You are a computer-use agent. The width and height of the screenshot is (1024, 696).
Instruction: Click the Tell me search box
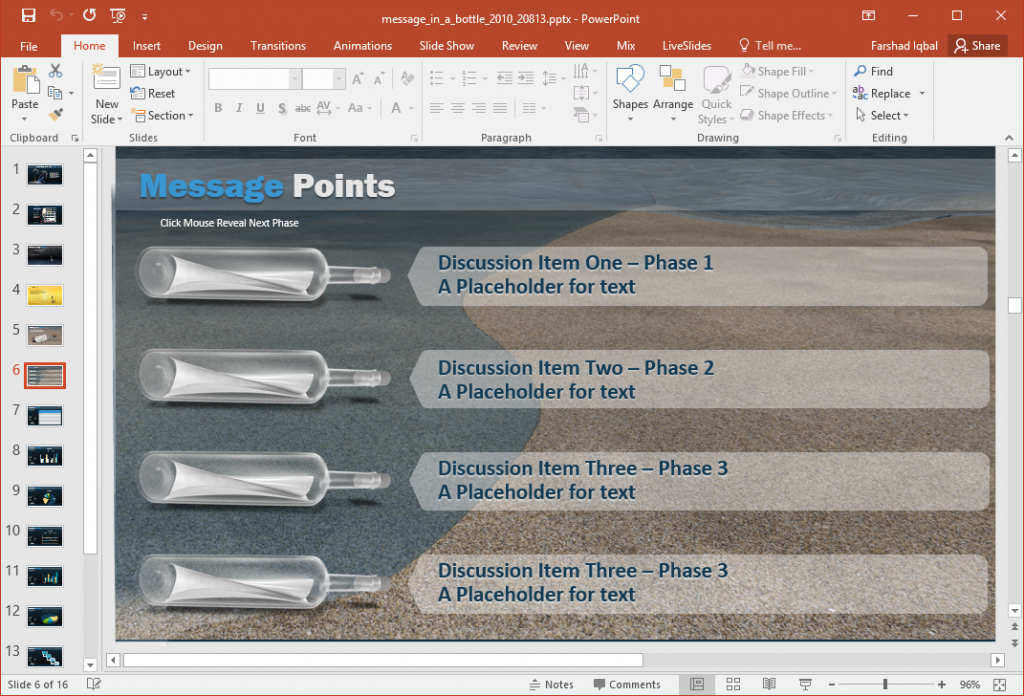[x=770, y=46]
